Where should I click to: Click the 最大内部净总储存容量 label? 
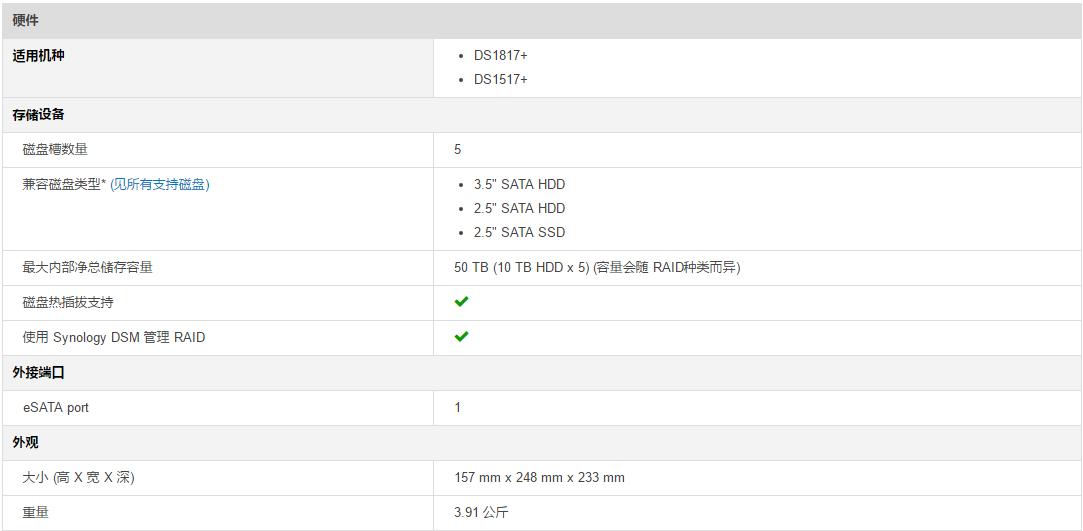click(88, 267)
